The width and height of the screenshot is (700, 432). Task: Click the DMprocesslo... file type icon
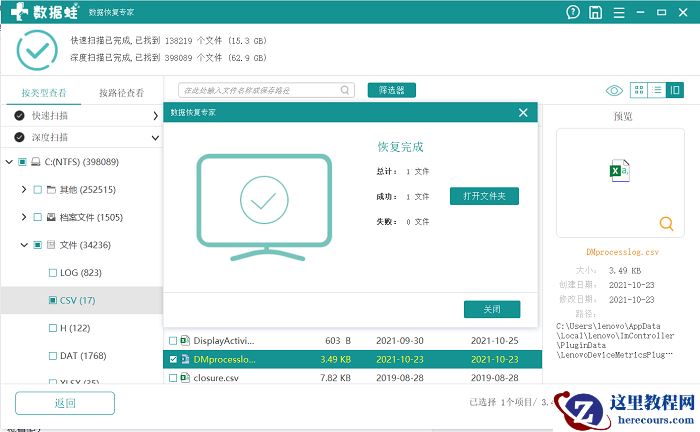click(185, 359)
